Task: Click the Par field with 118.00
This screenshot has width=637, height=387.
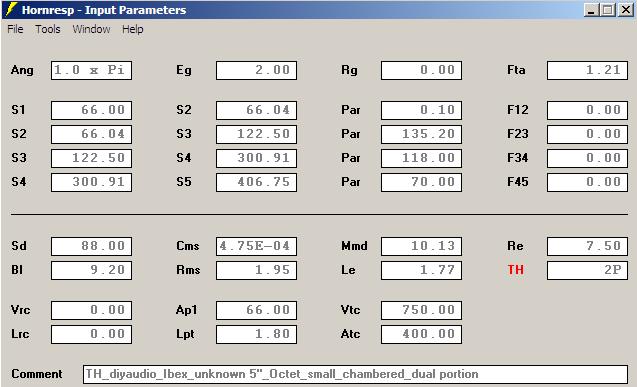Action: (x=421, y=158)
